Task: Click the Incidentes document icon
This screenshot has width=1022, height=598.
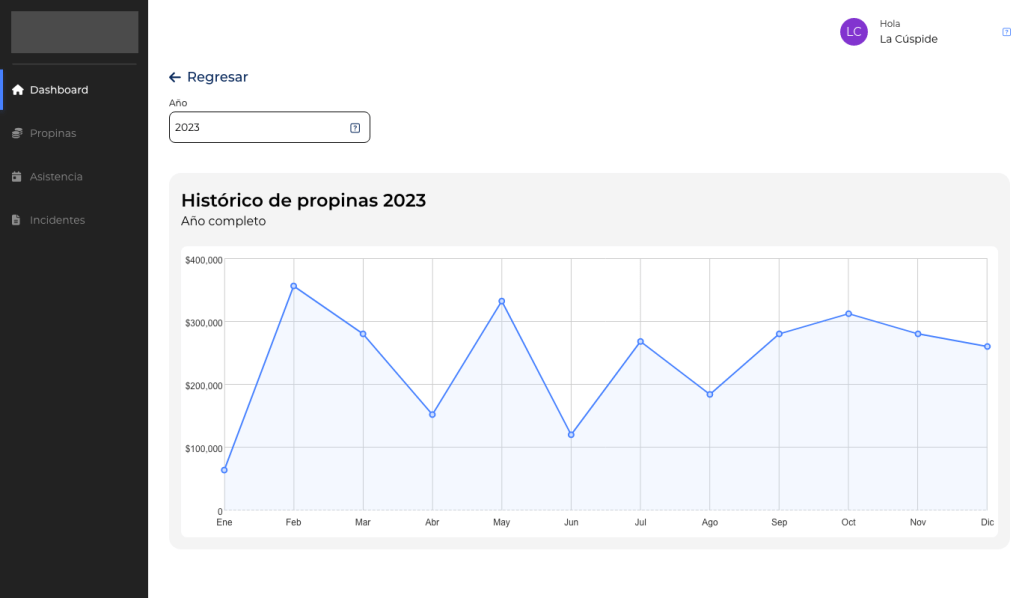Action: (17, 220)
